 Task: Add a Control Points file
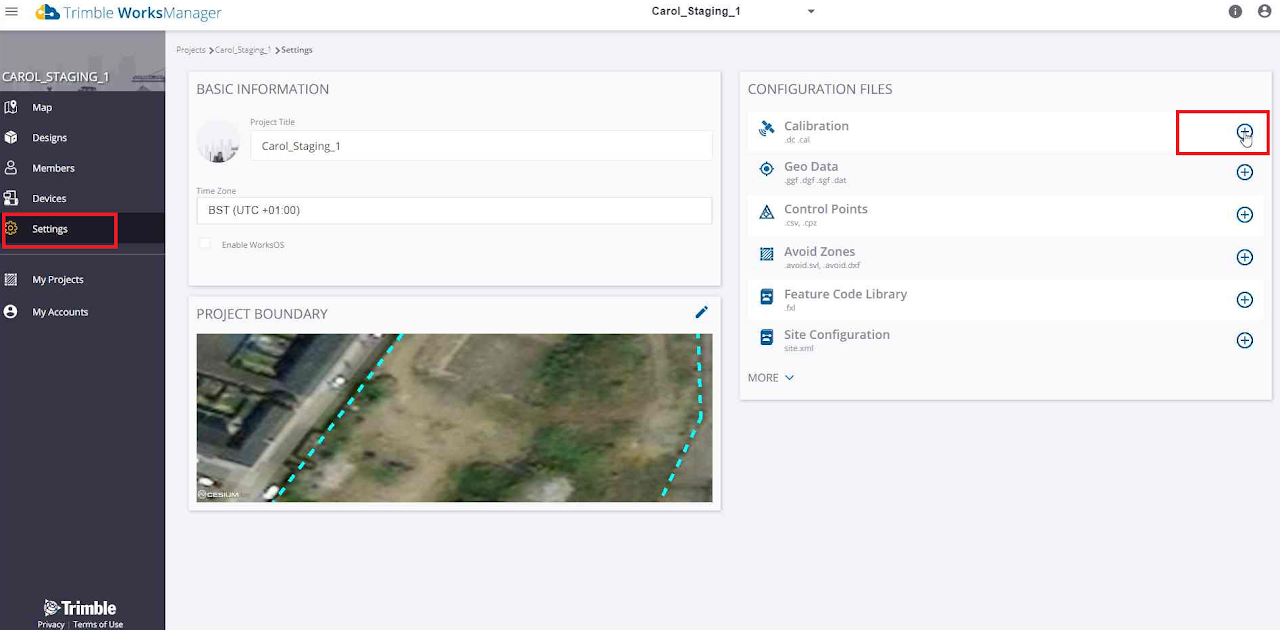click(1244, 215)
